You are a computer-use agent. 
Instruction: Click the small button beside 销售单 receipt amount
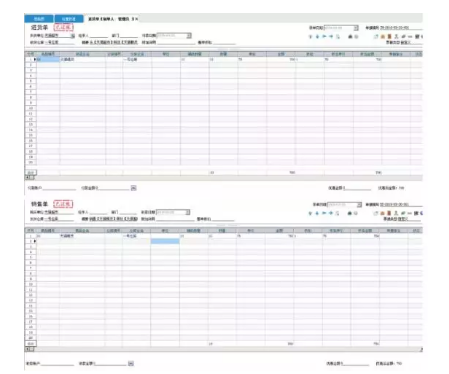(x=131, y=363)
